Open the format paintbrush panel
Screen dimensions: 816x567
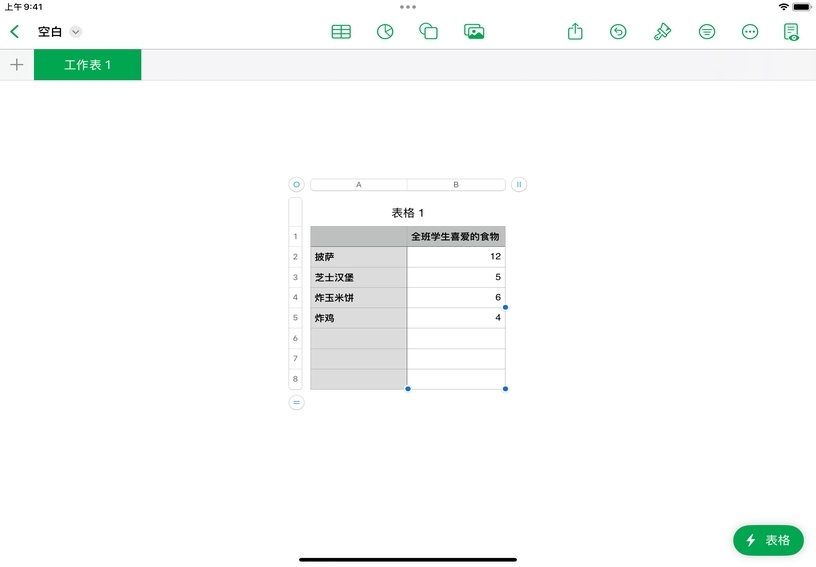(x=662, y=32)
